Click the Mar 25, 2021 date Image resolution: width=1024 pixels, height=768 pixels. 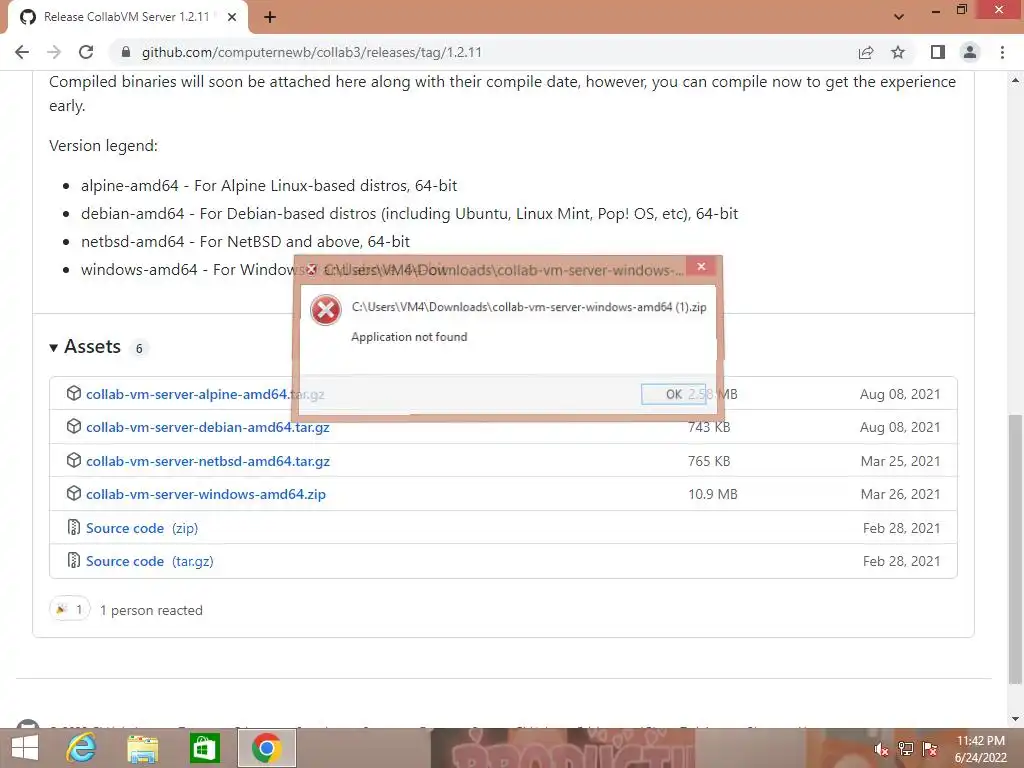pos(901,461)
